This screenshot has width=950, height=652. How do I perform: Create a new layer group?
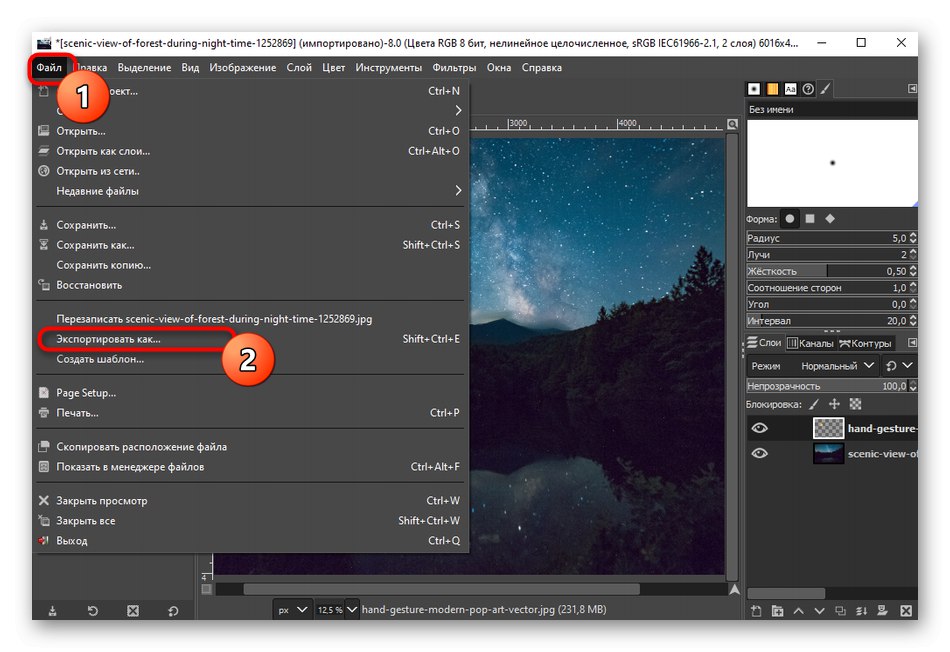[779, 610]
